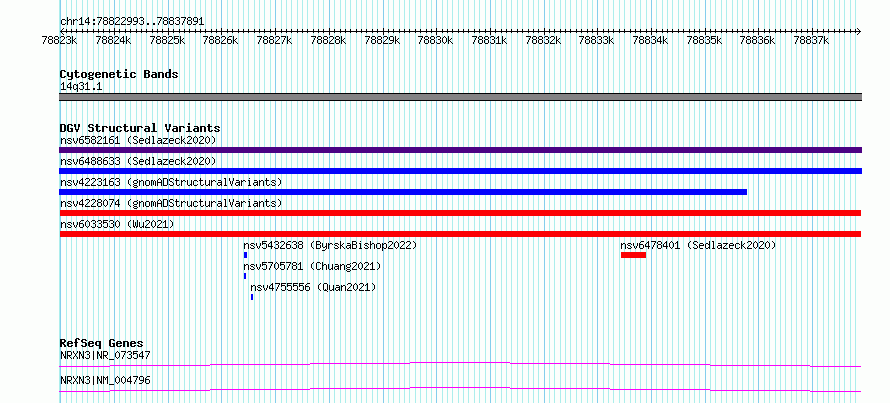This screenshot has width=890, height=403.
Task: Click the nsv5432638 small blue marker
Action: click(x=245, y=255)
